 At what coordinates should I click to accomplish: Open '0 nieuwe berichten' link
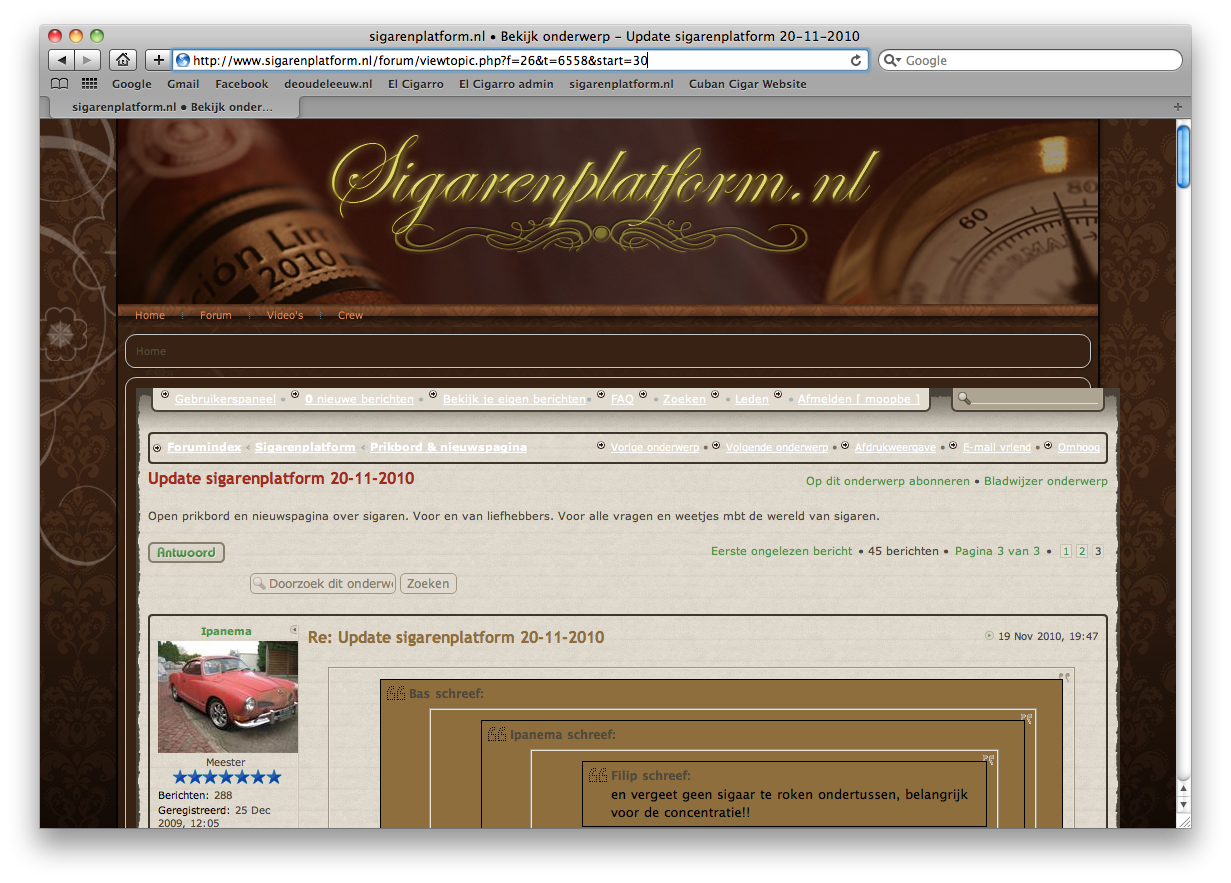click(359, 399)
